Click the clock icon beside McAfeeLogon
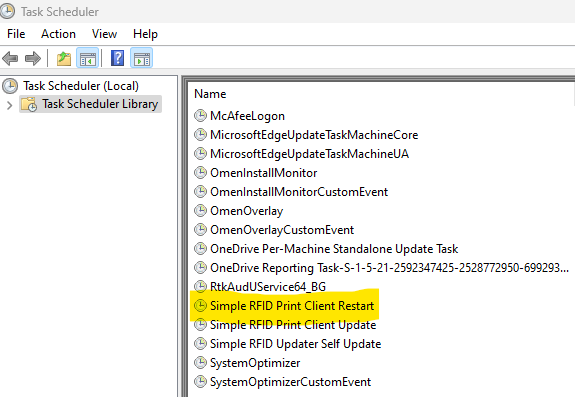575x397 pixels. click(x=200, y=116)
